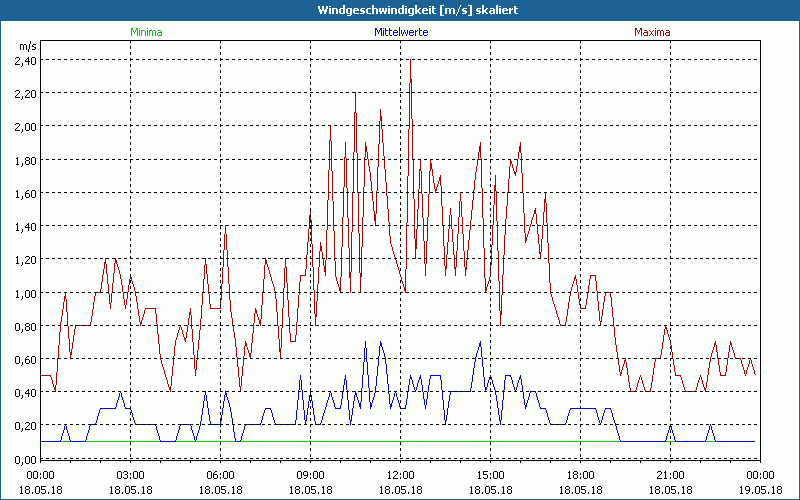Select the 0,00 y-axis origin label

click(25, 459)
